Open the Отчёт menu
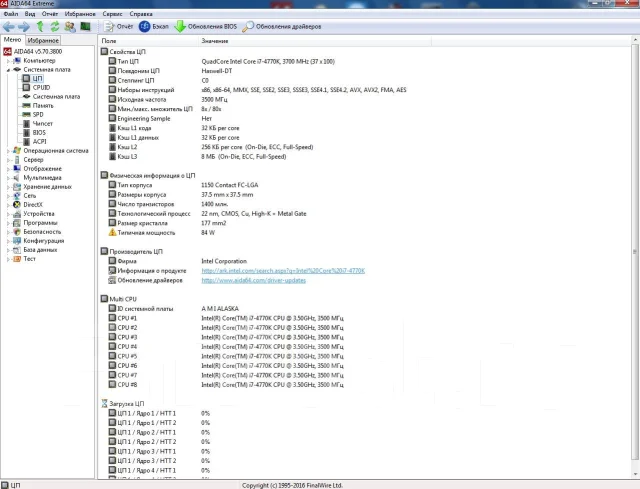The width and height of the screenshot is (640, 489). click(x=50, y=14)
